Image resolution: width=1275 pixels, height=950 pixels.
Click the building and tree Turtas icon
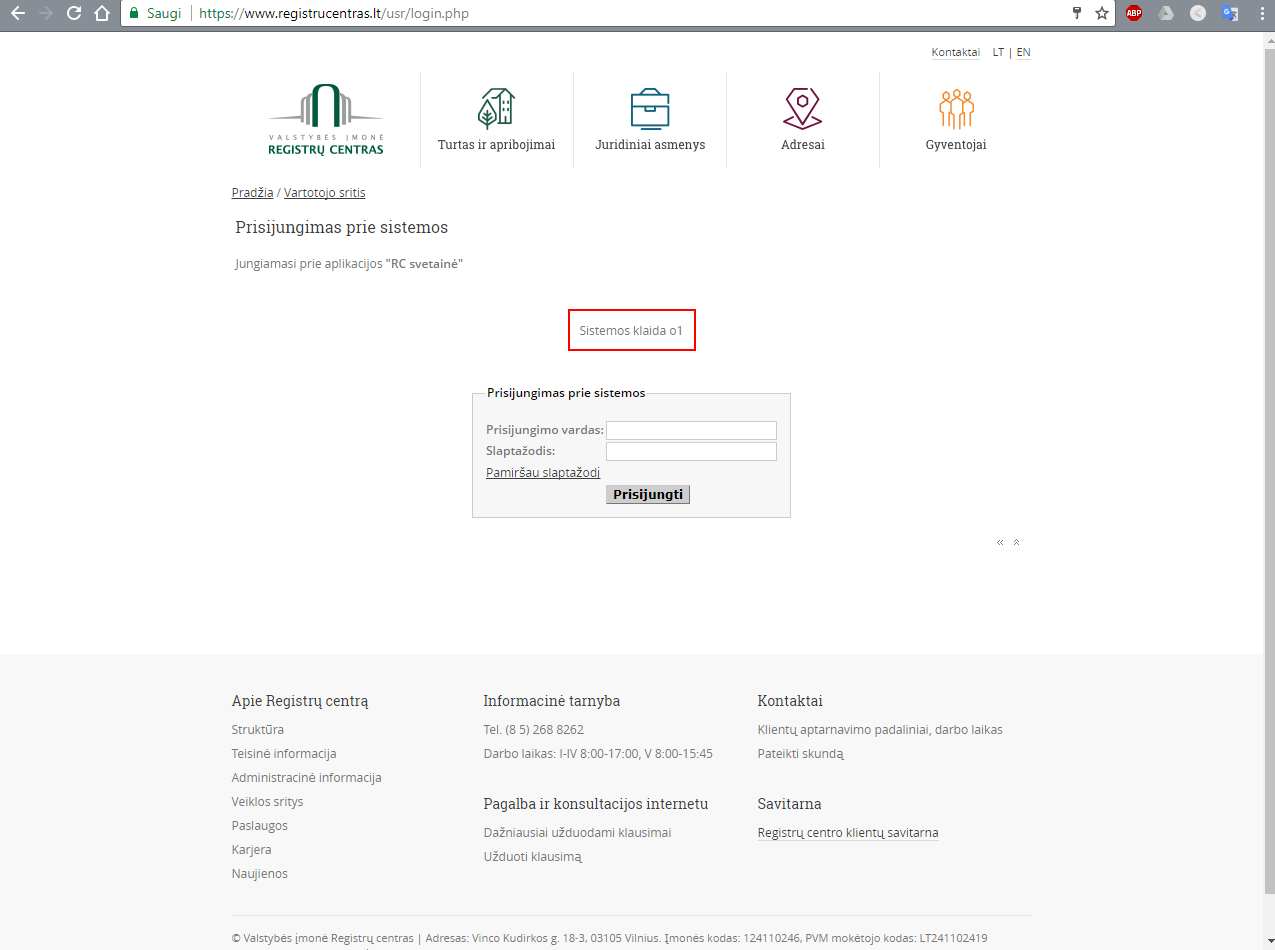pos(496,108)
